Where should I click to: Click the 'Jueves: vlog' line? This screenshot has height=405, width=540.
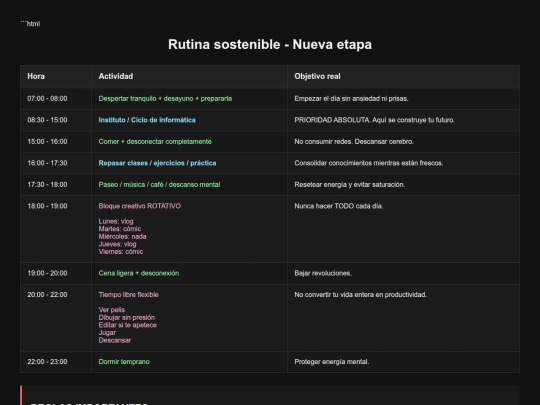(x=117, y=244)
